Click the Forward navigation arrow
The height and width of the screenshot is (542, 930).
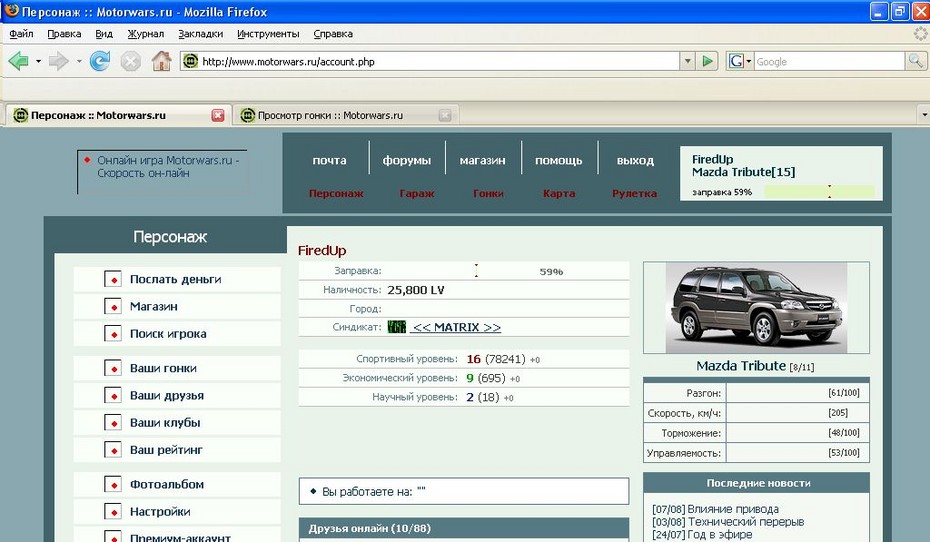(58, 61)
